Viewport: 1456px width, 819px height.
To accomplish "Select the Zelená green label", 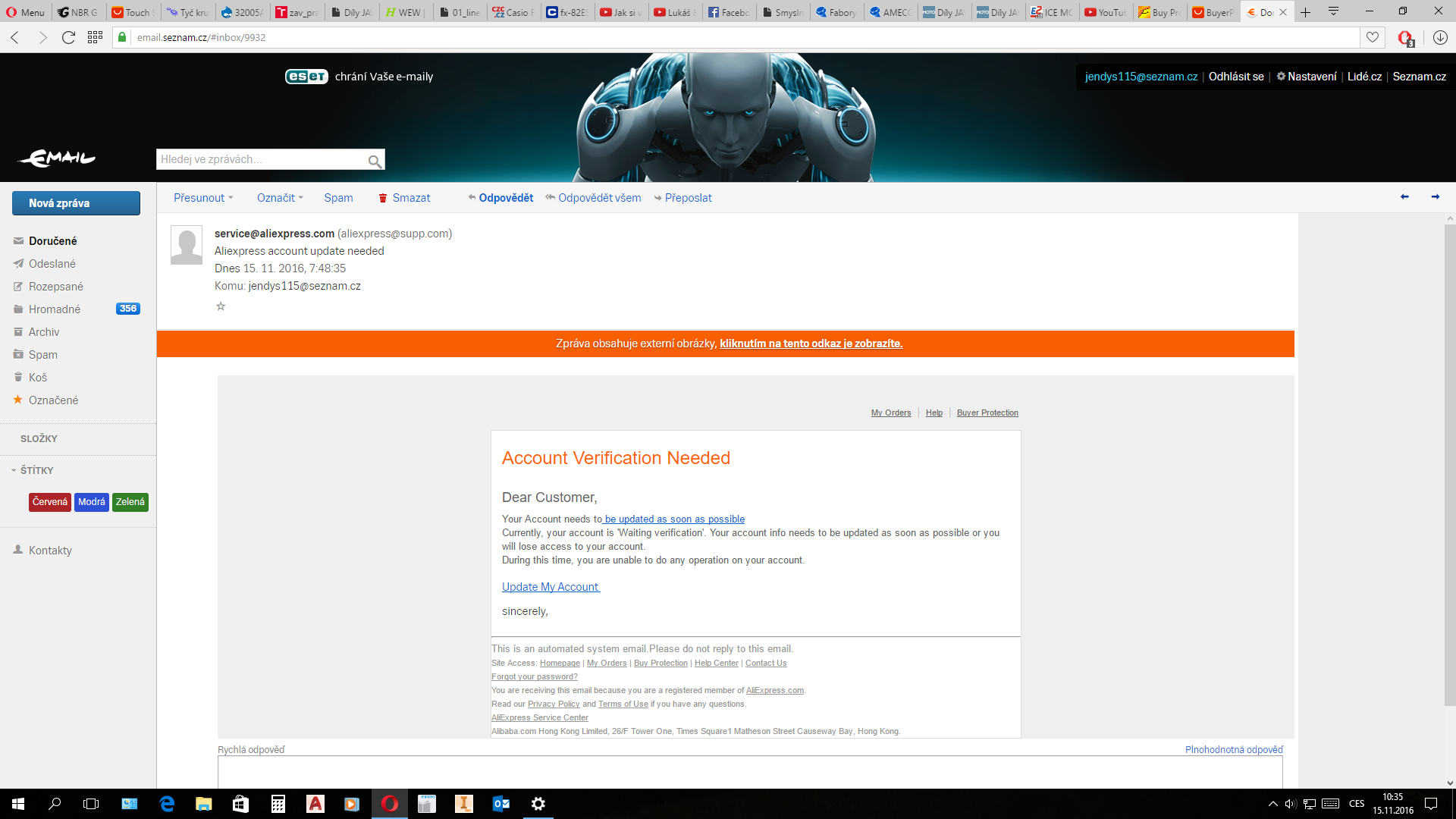I will coord(130,502).
